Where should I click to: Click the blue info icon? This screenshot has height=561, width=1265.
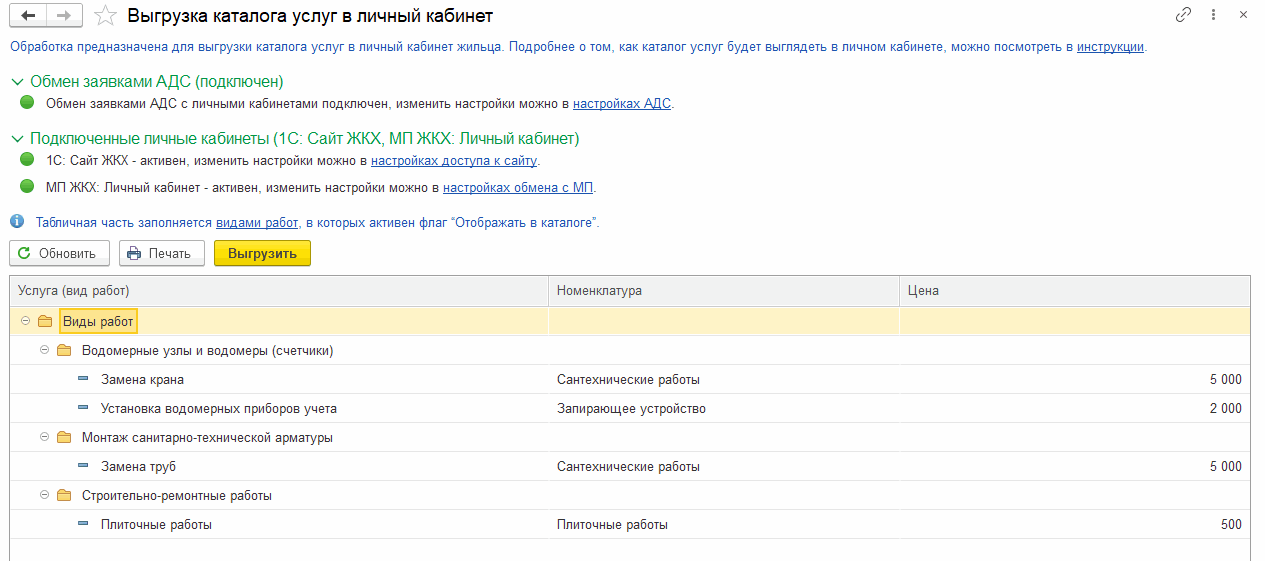coord(17,221)
